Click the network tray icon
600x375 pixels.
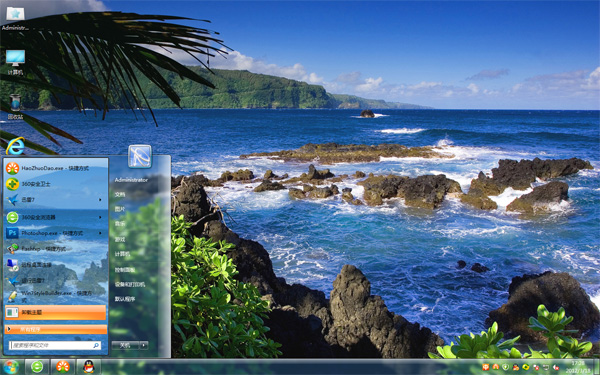pyautogui.click(x=546, y=367)
